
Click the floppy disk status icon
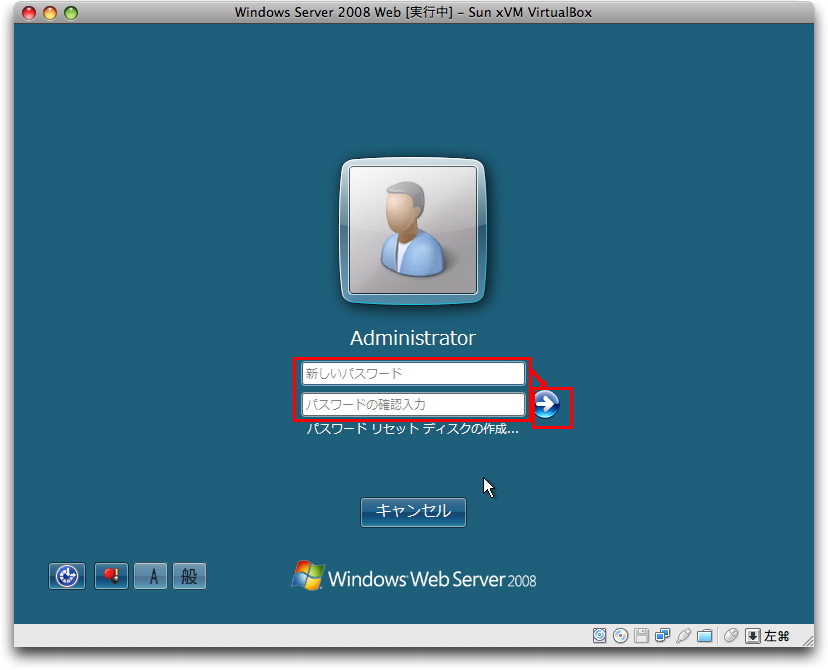[642, 635]
